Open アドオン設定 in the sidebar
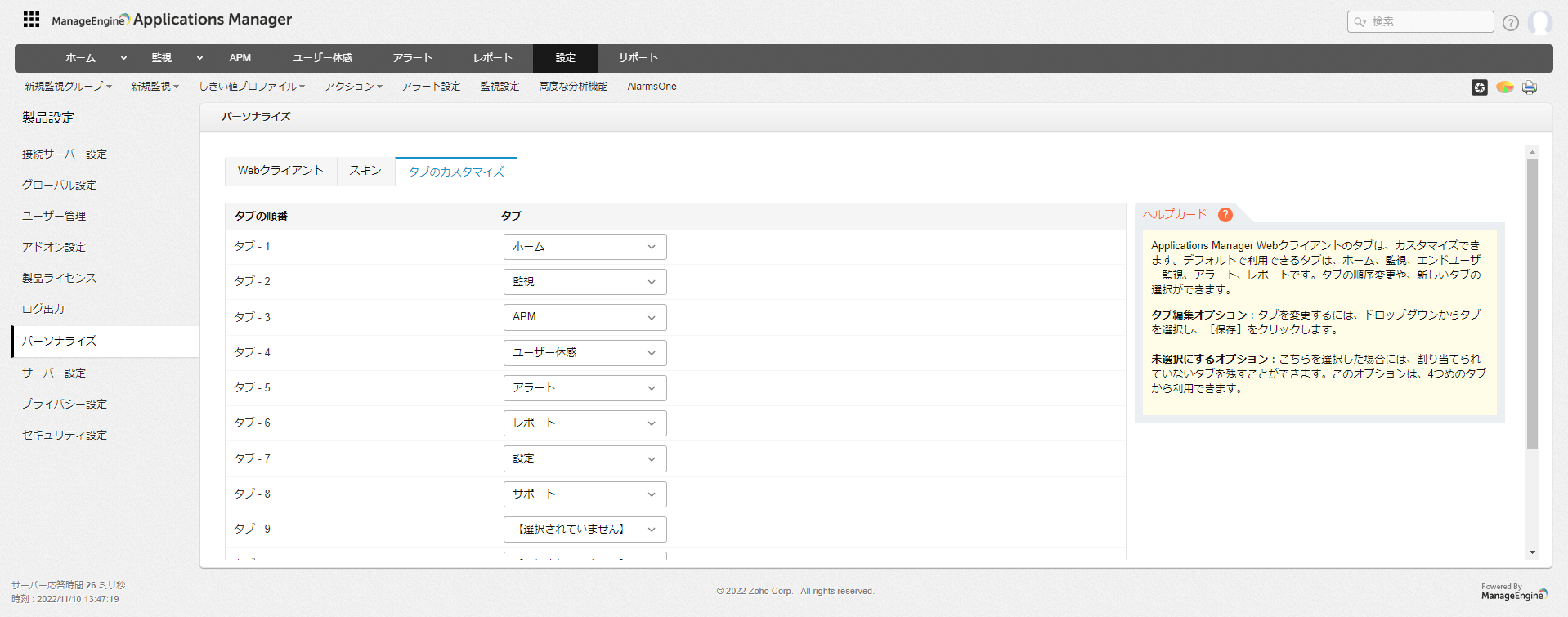This screenshot has height=617, width=1568. coord(54,248)
